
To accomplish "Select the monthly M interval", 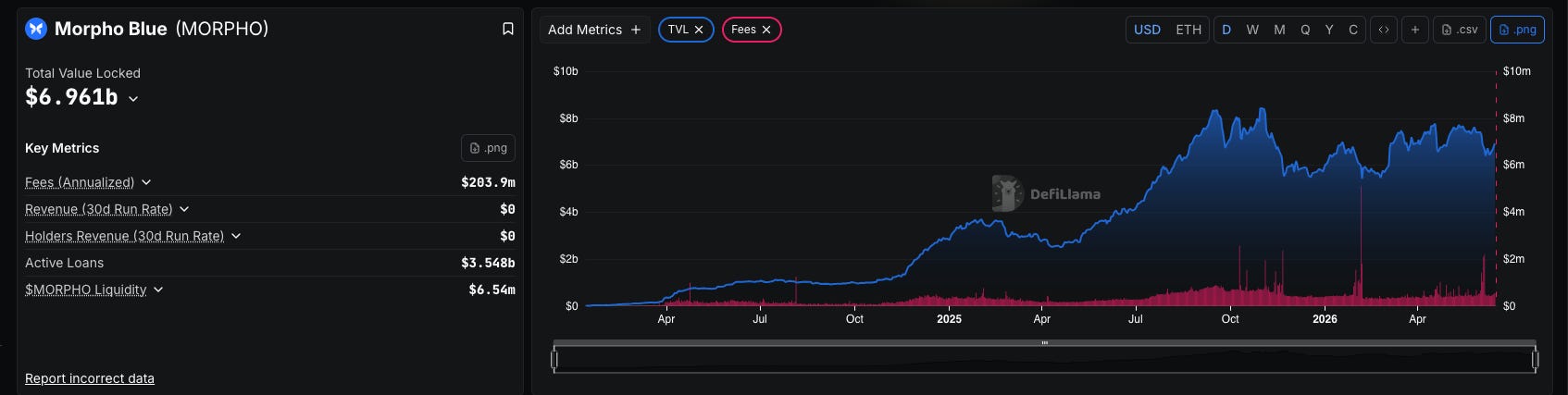I will [x=1279, y=30].
